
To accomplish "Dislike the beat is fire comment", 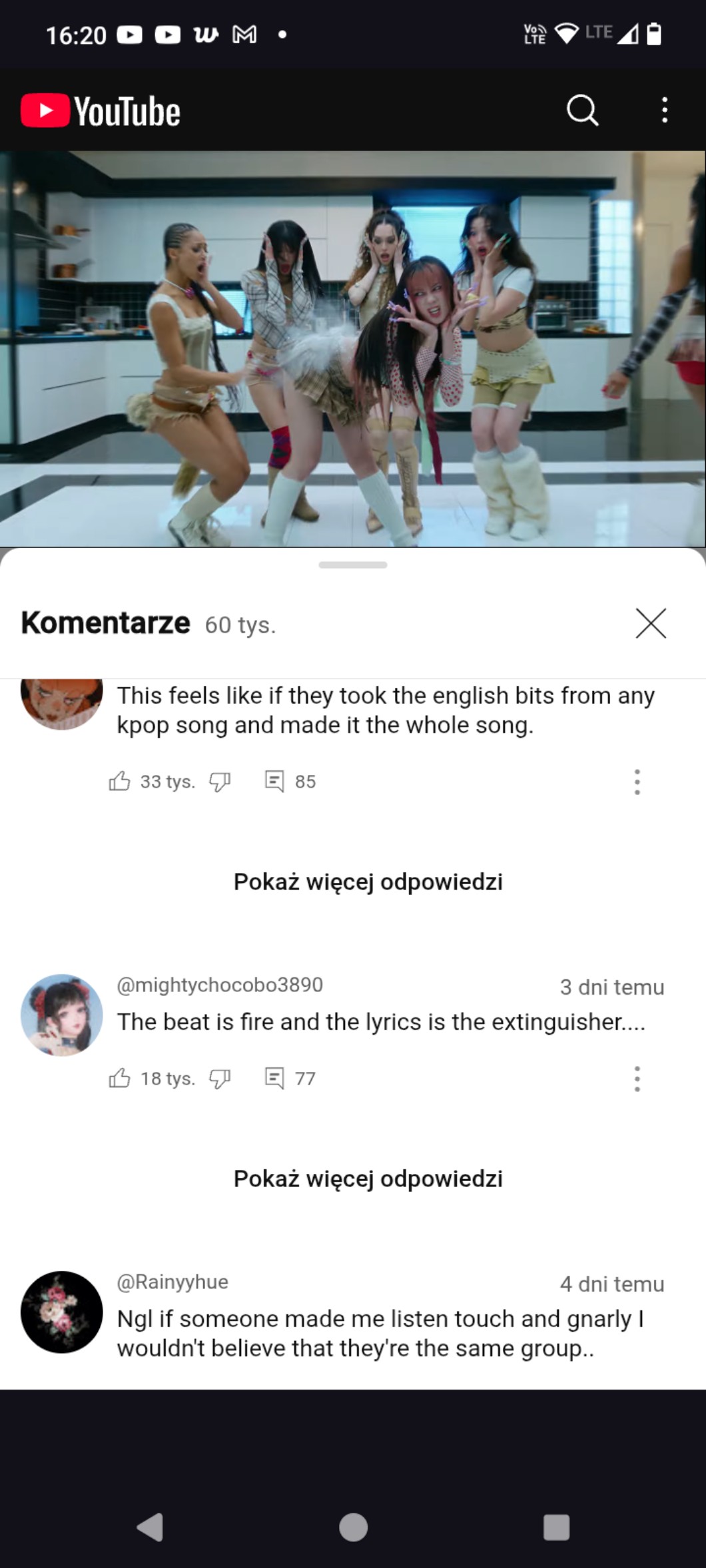I will [220, 1079].
